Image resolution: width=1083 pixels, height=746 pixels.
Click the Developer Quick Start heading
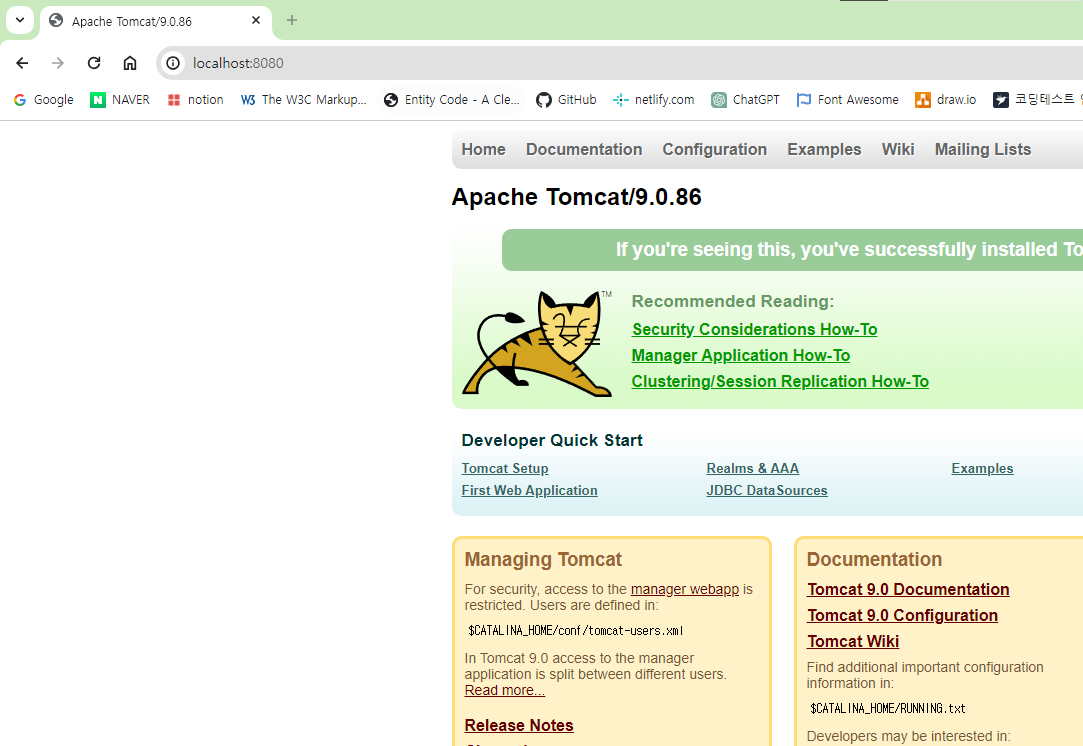pyautogui.click(x=552, y=441)
